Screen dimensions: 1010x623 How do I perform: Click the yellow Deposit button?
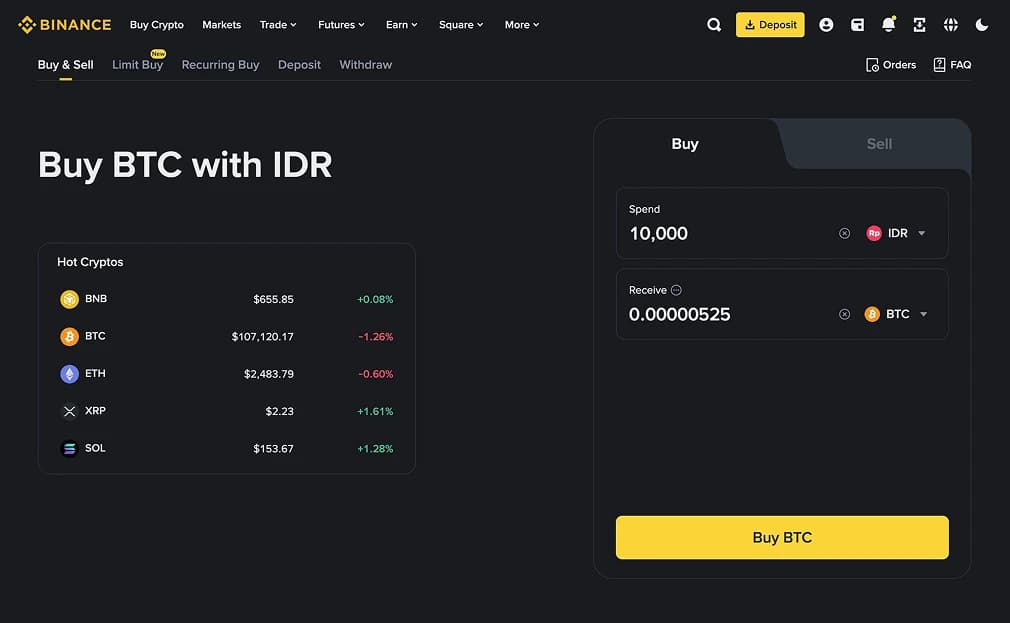point(769,24)
